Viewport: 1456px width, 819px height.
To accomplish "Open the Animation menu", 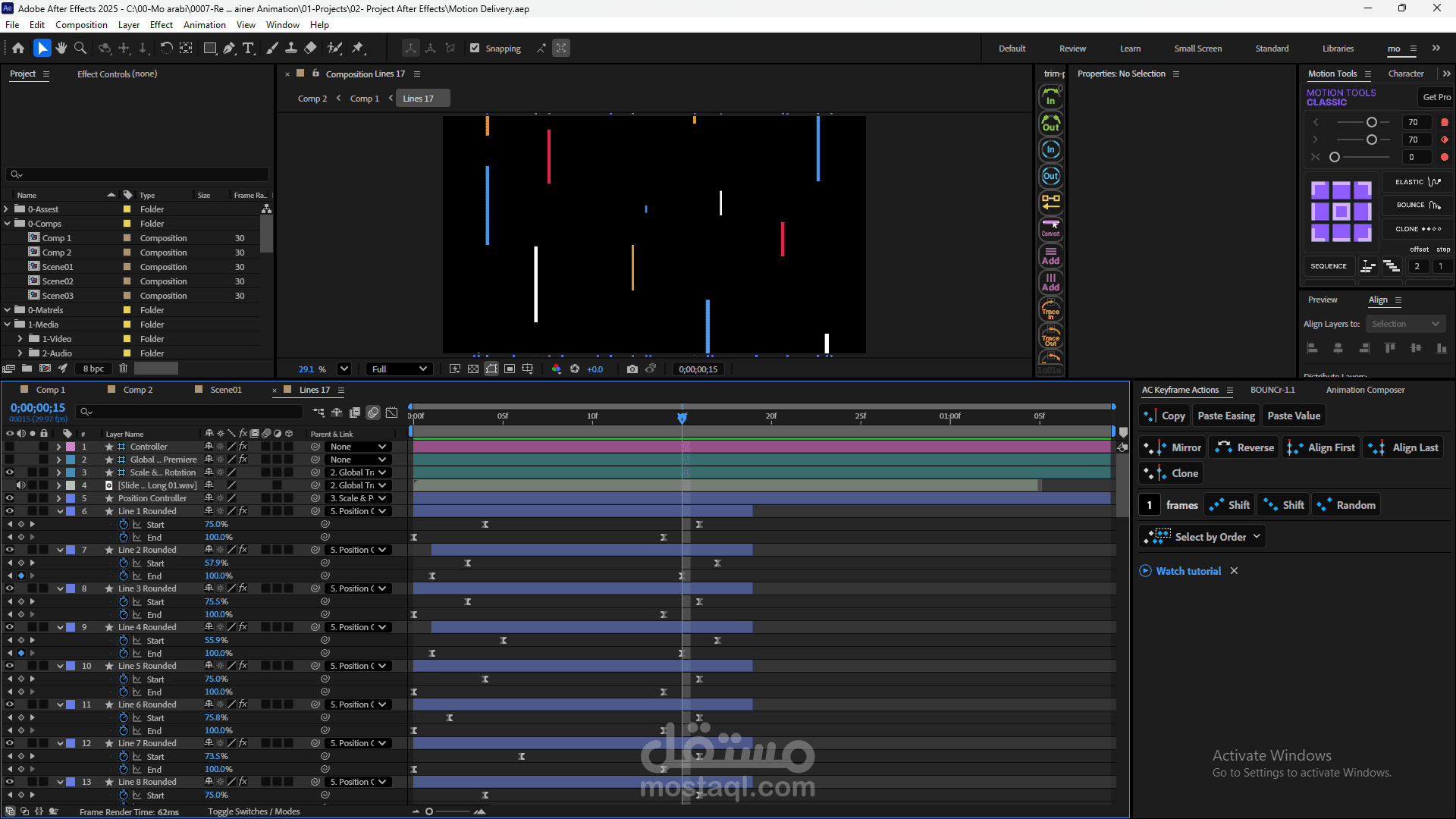I will [205, 25].
